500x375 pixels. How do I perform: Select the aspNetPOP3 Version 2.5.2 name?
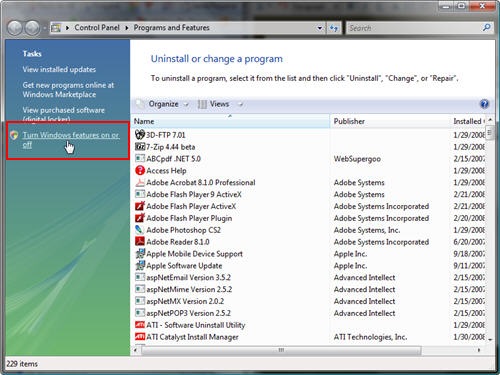click(188, 313)
